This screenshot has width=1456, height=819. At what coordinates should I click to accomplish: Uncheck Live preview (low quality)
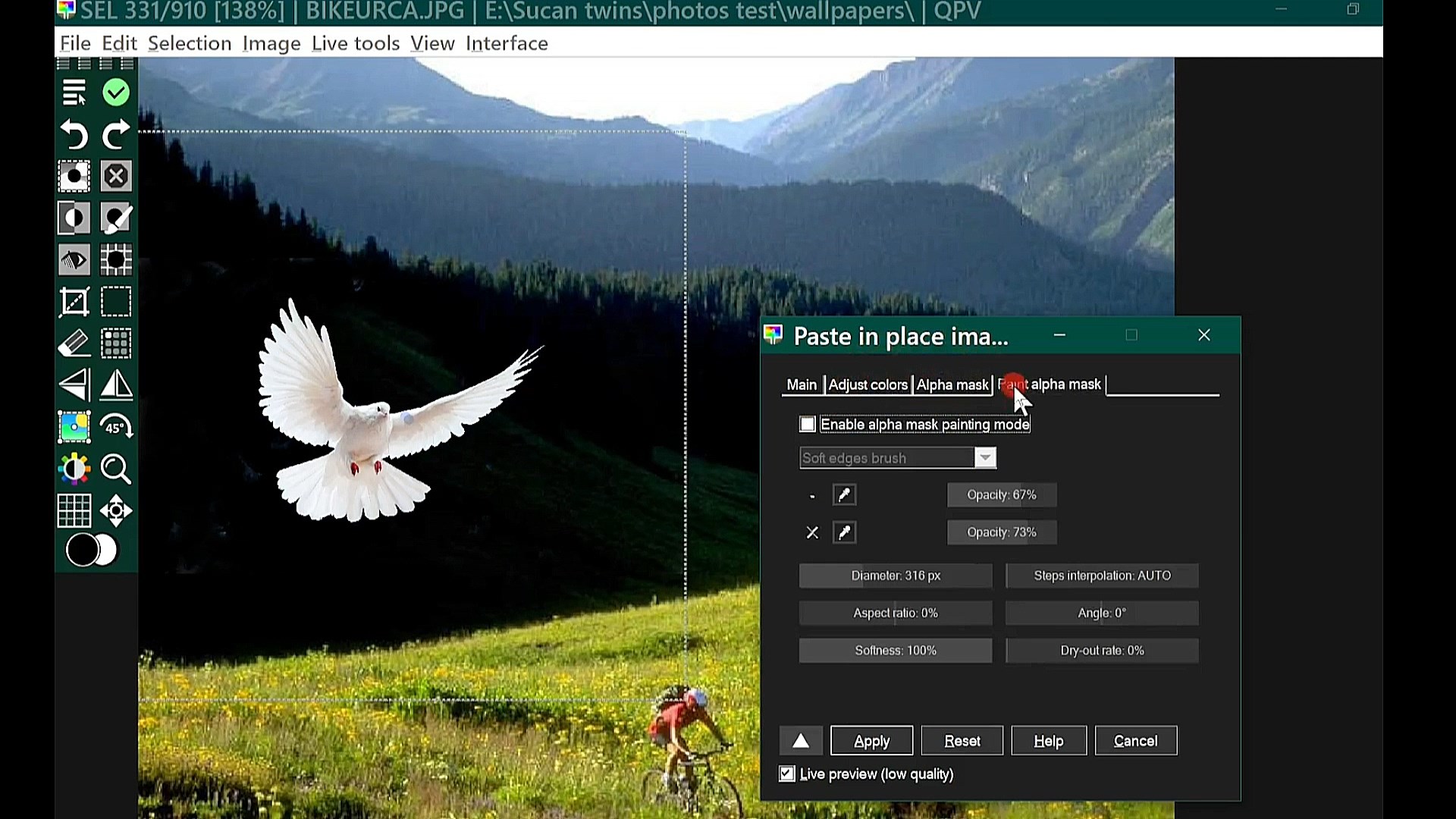point(787,773)
